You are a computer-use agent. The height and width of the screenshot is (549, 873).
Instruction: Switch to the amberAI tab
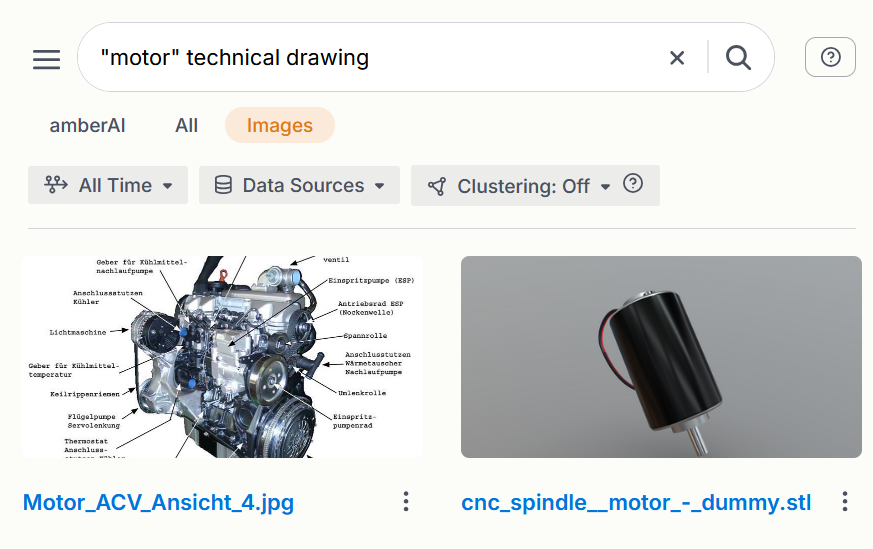pyautogui.click(x=88, y=125)
